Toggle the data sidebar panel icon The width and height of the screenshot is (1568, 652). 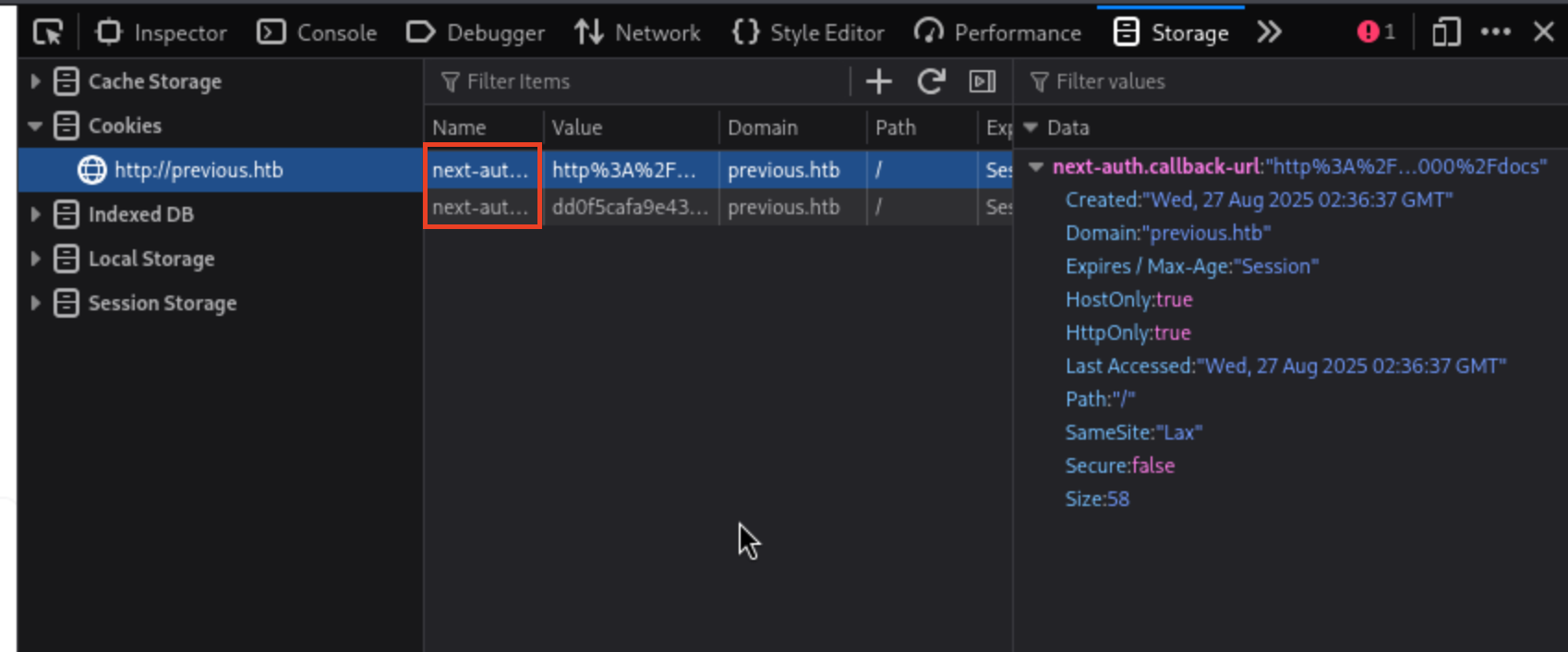[x=982, y=82]
